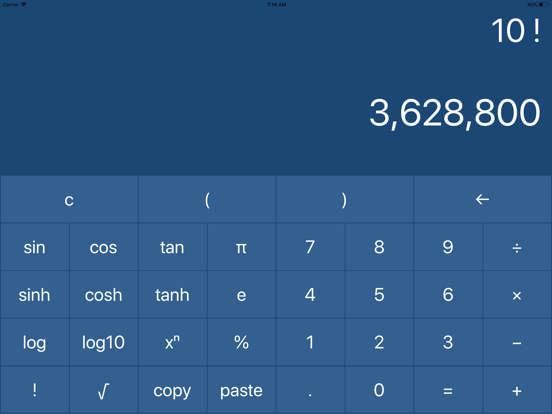Clear the calculator with the c key

click(69, 200)
